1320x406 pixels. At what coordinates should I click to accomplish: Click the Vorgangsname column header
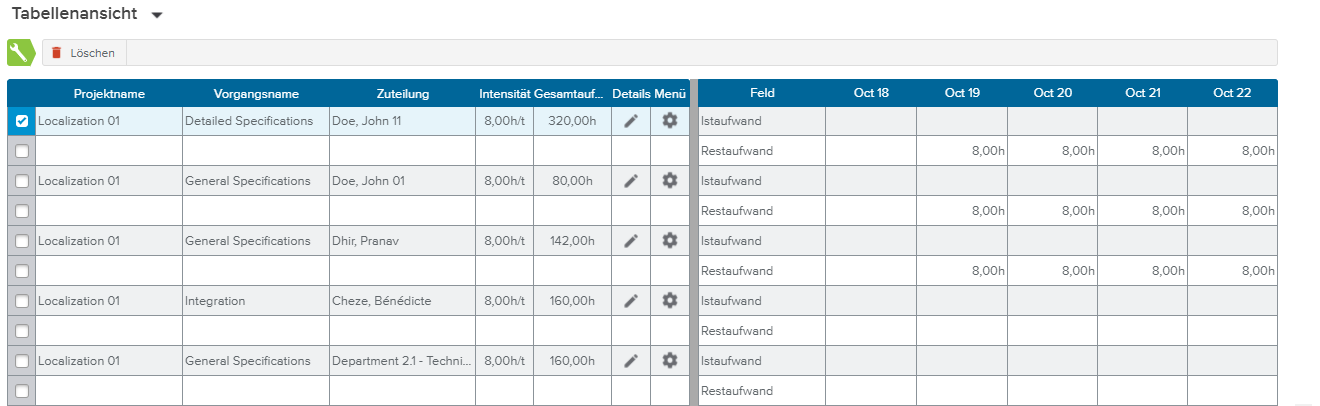(256, 94)
